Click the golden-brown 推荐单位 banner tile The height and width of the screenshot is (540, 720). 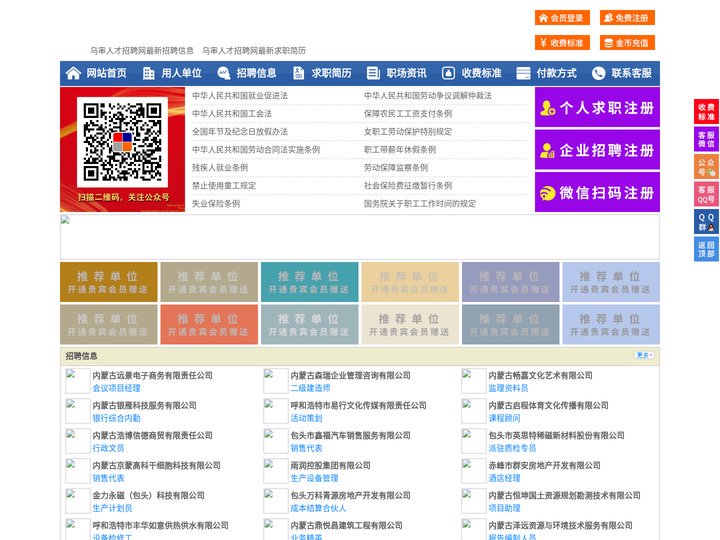click(x=108, y=282)
